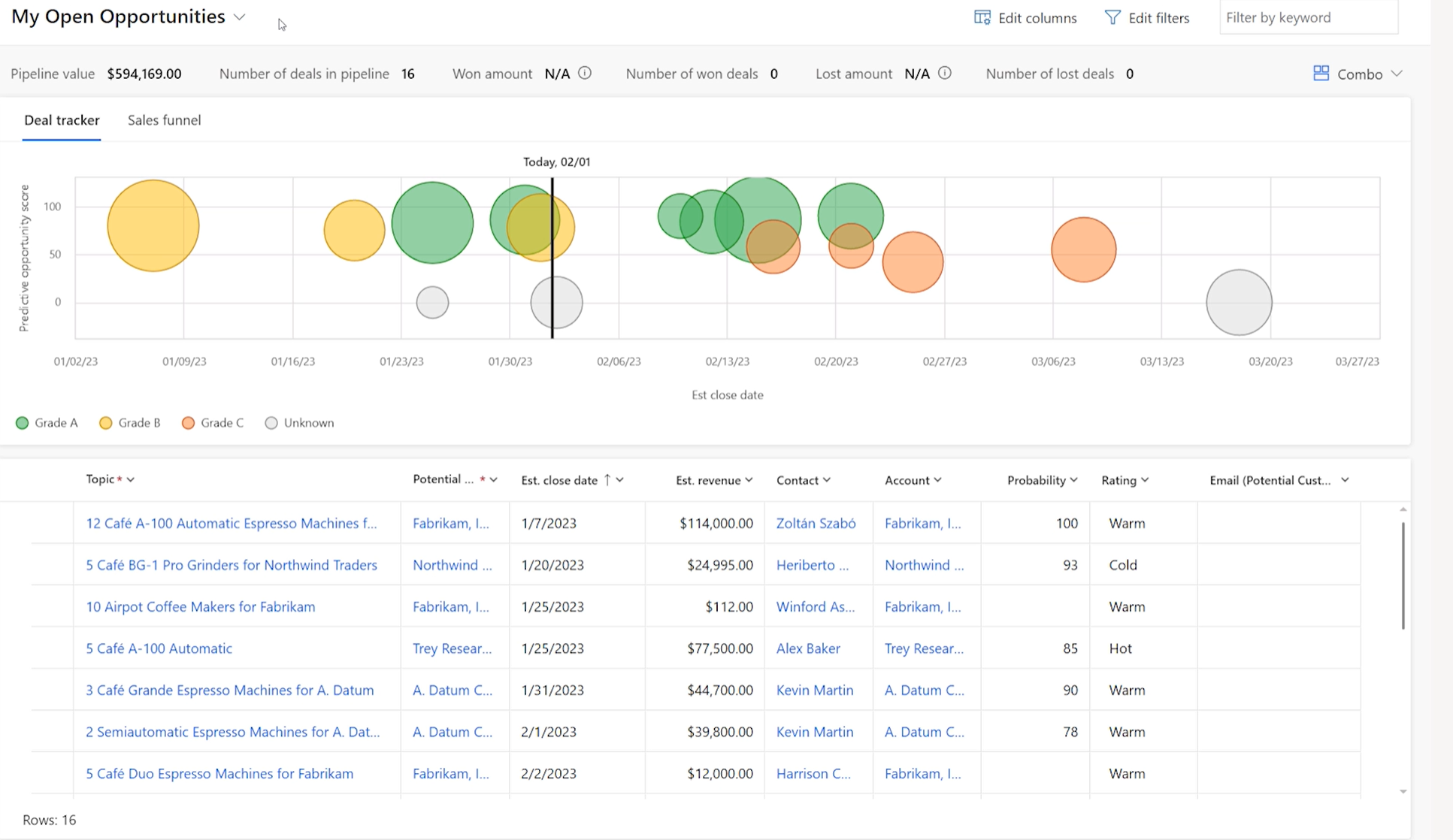Image resolution: width=1453 pixels, height=840 pixels.
Task: Toggle Grade C in chart legend
Action: point(213,423)
